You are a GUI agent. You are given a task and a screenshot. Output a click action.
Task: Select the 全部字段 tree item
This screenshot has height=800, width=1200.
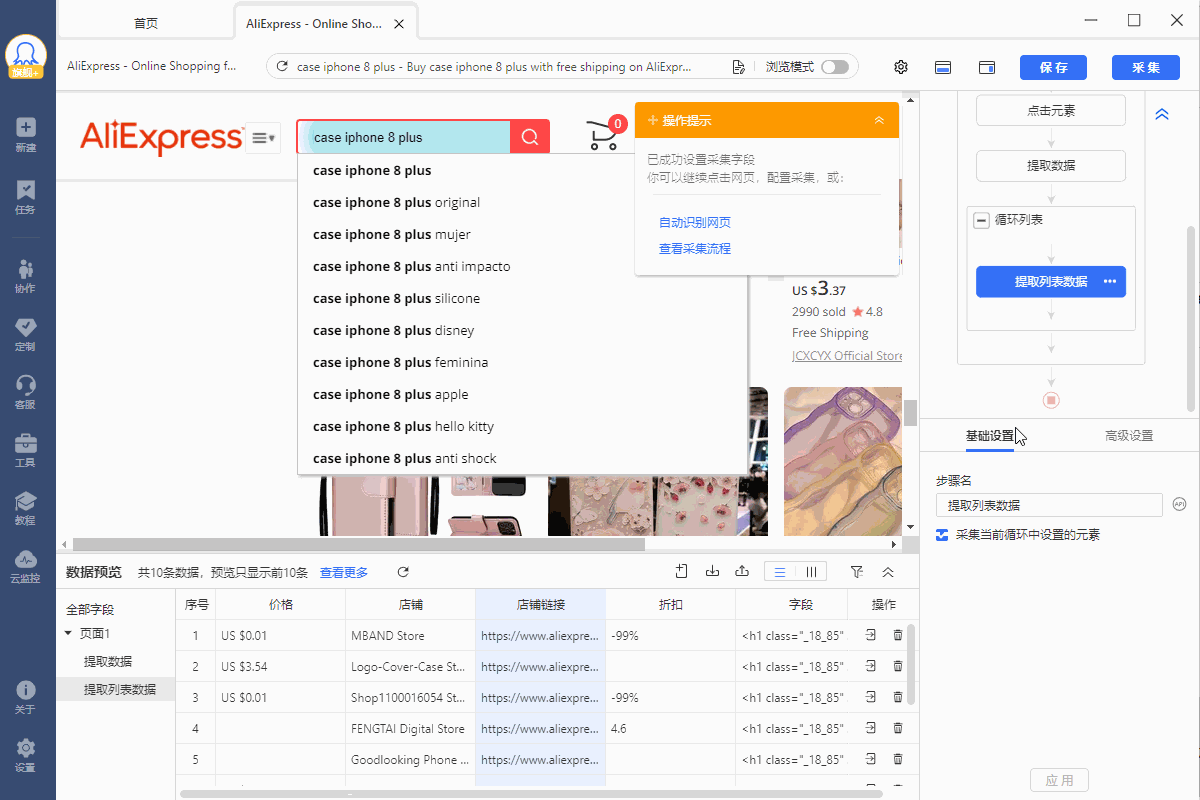91,609
